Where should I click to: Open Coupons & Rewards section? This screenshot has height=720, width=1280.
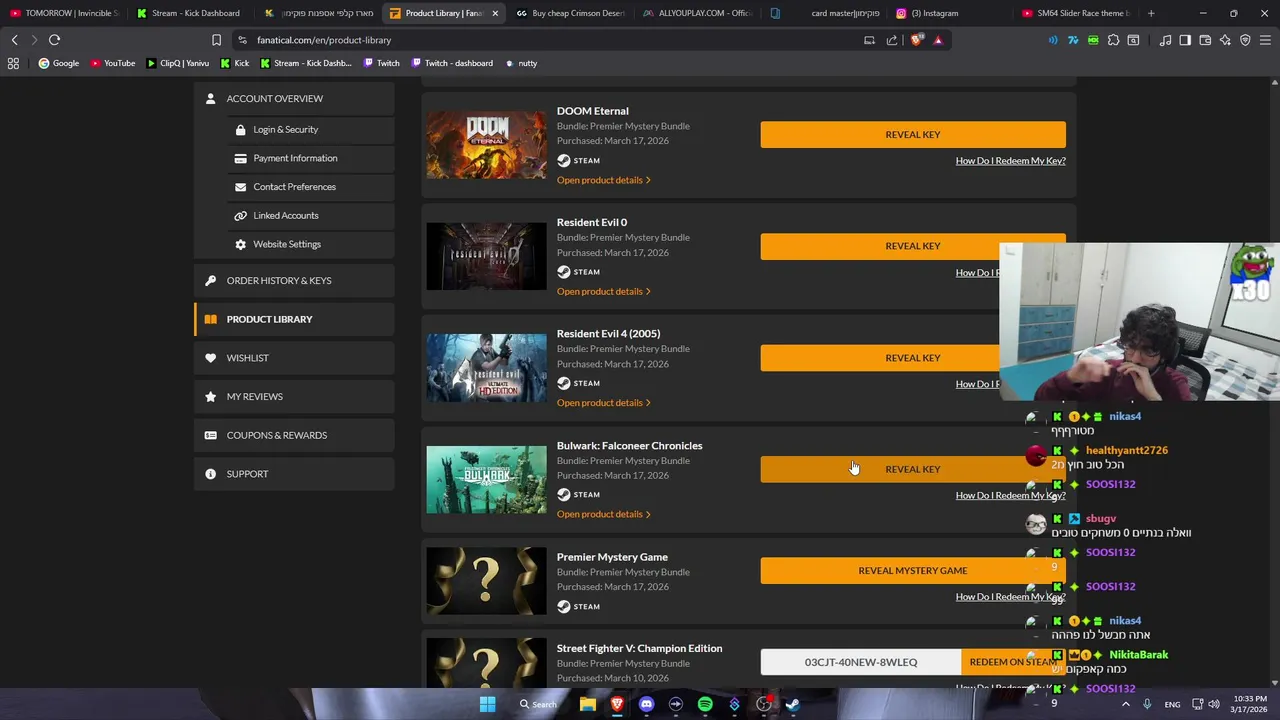(294, 435)
